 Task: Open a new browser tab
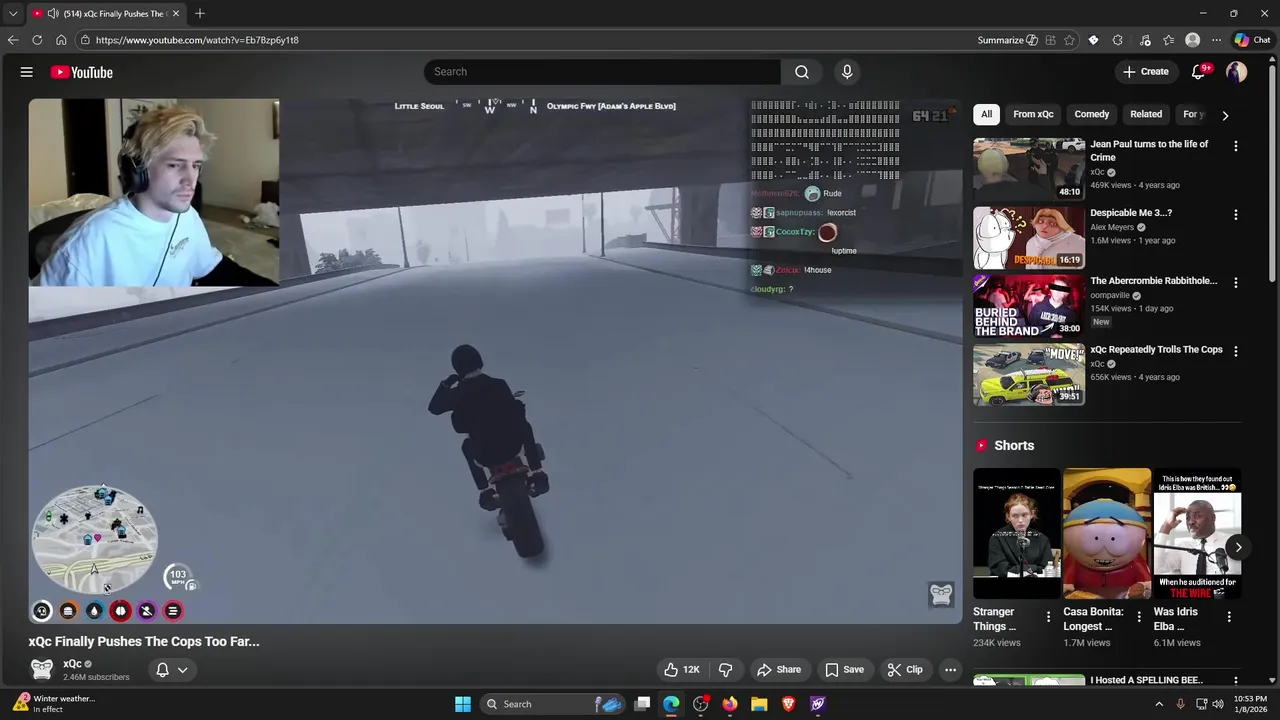tap(200, 14)
